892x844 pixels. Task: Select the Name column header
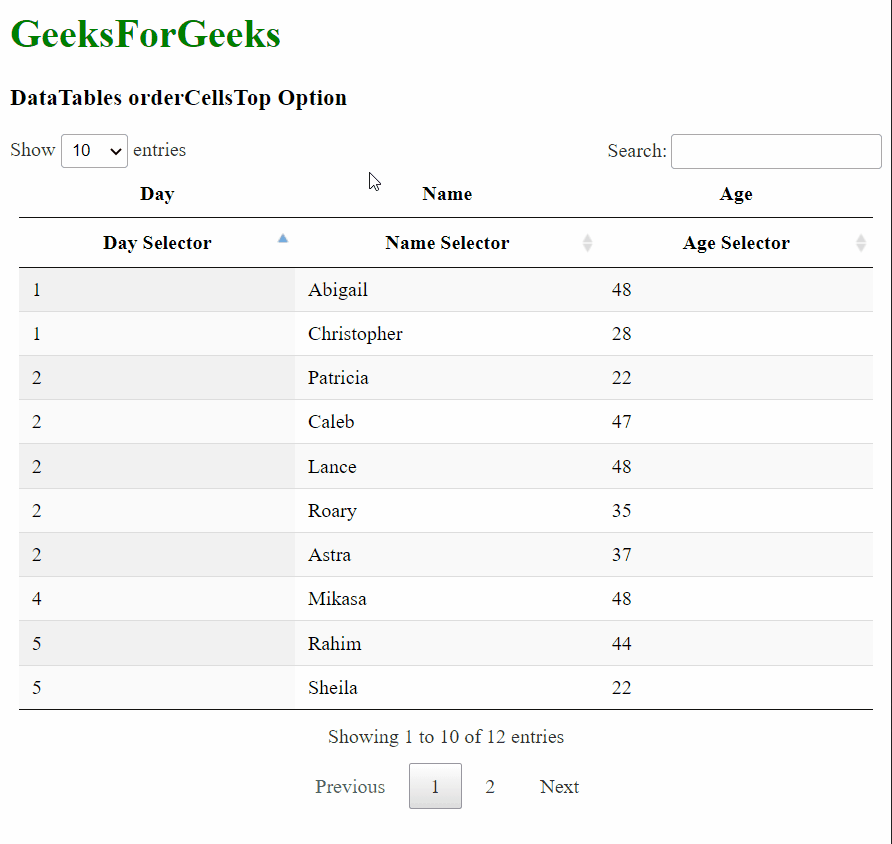pos(447,193)
